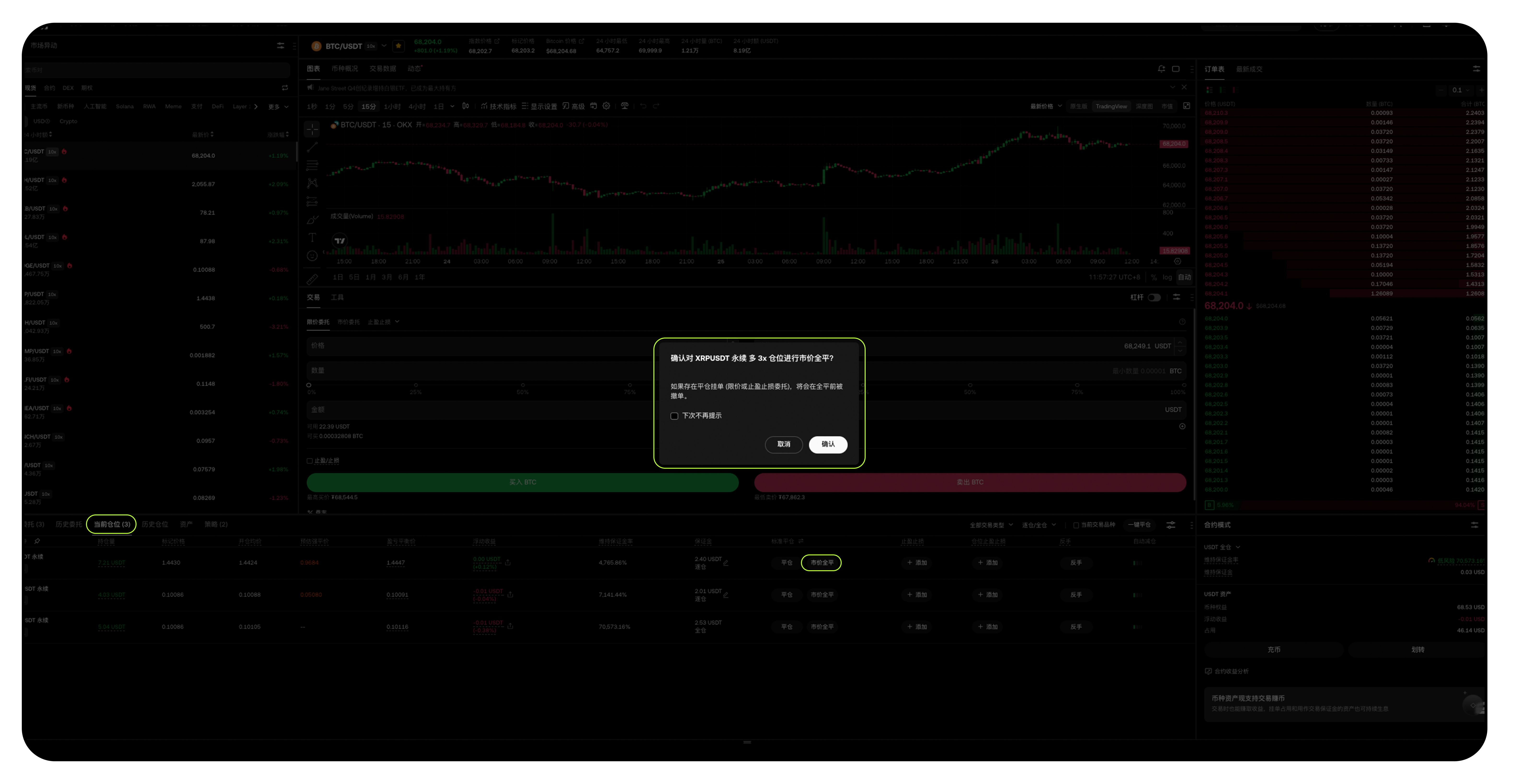
Task: Switch to the 币种概况 tab
Action: 344,69
